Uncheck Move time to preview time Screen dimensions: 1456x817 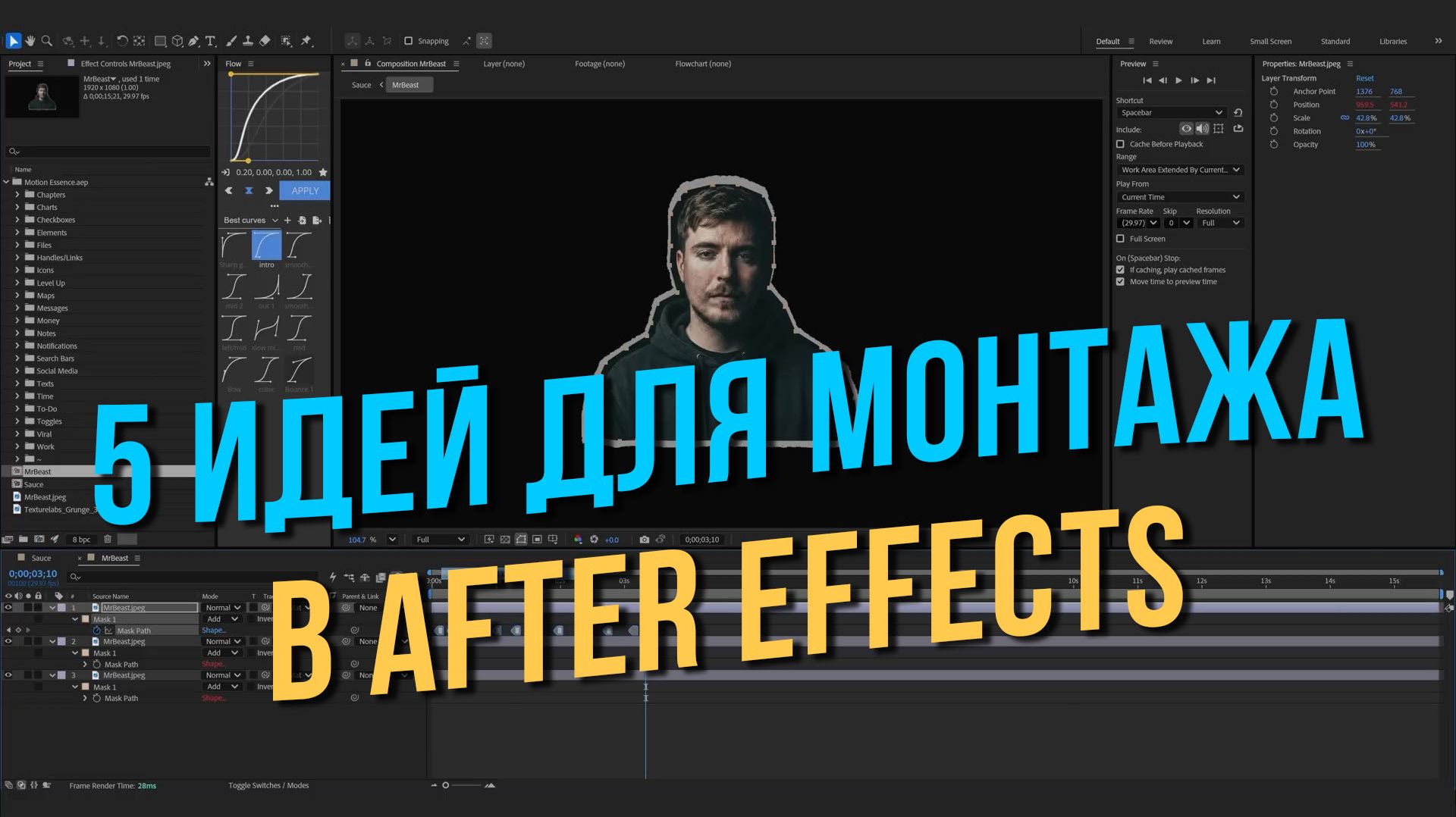coord(1120,282)
